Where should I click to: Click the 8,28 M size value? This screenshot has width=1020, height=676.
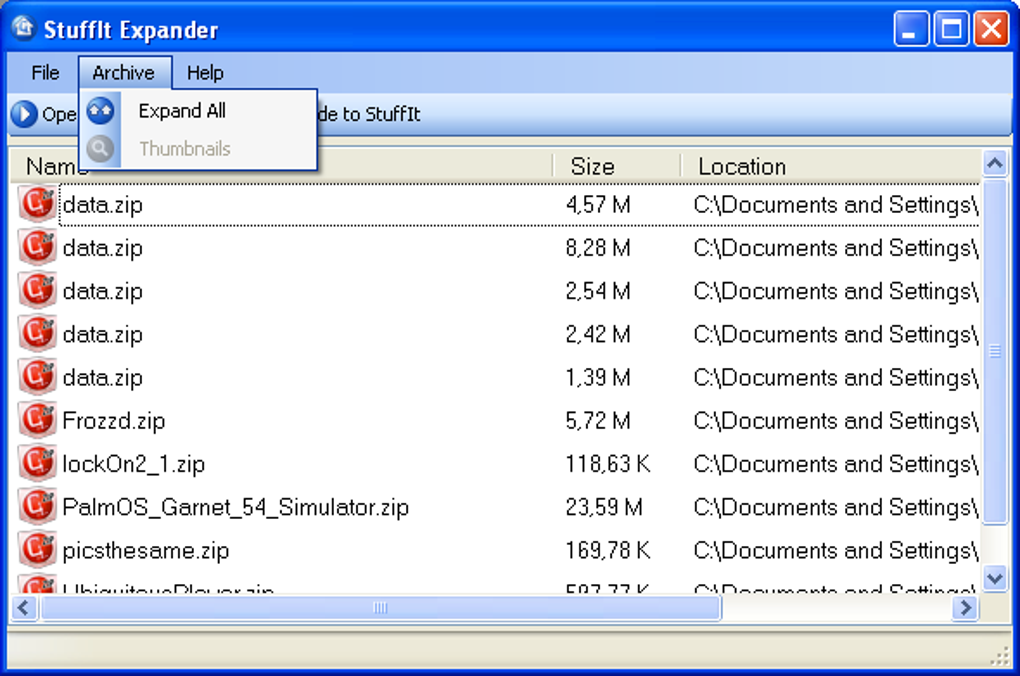pos(598,248)
